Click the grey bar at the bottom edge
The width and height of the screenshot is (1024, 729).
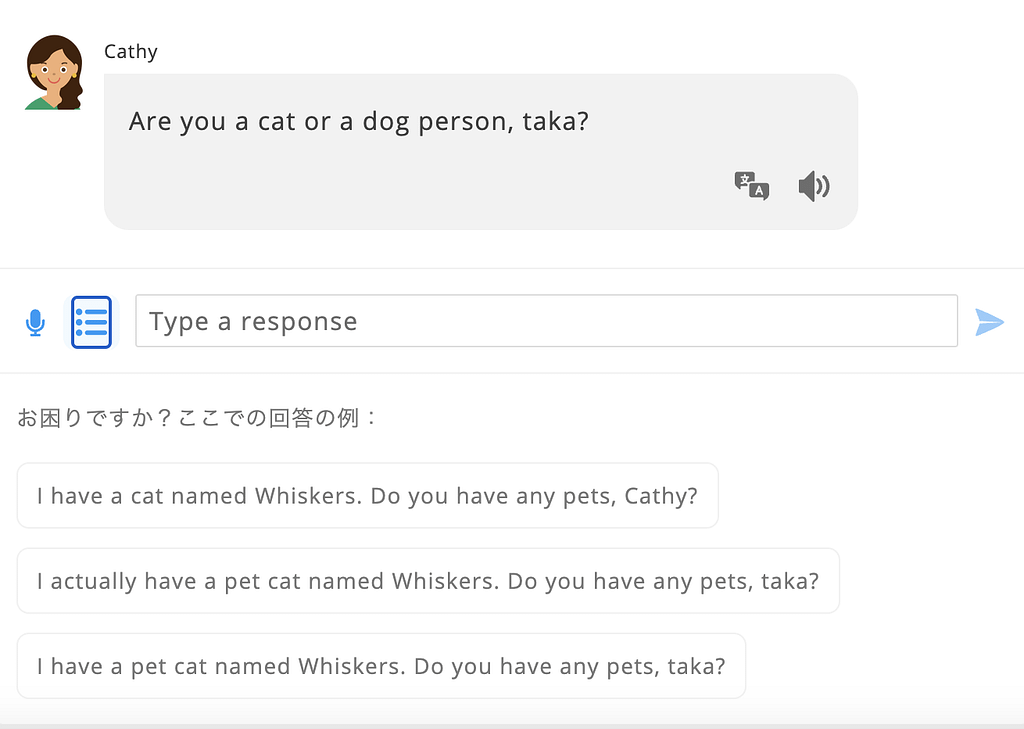(x=512, y=725)
